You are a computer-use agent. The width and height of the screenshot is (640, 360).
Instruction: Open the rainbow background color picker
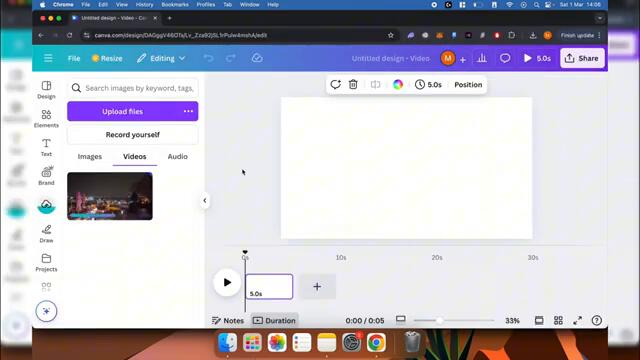tap(398, 84)
